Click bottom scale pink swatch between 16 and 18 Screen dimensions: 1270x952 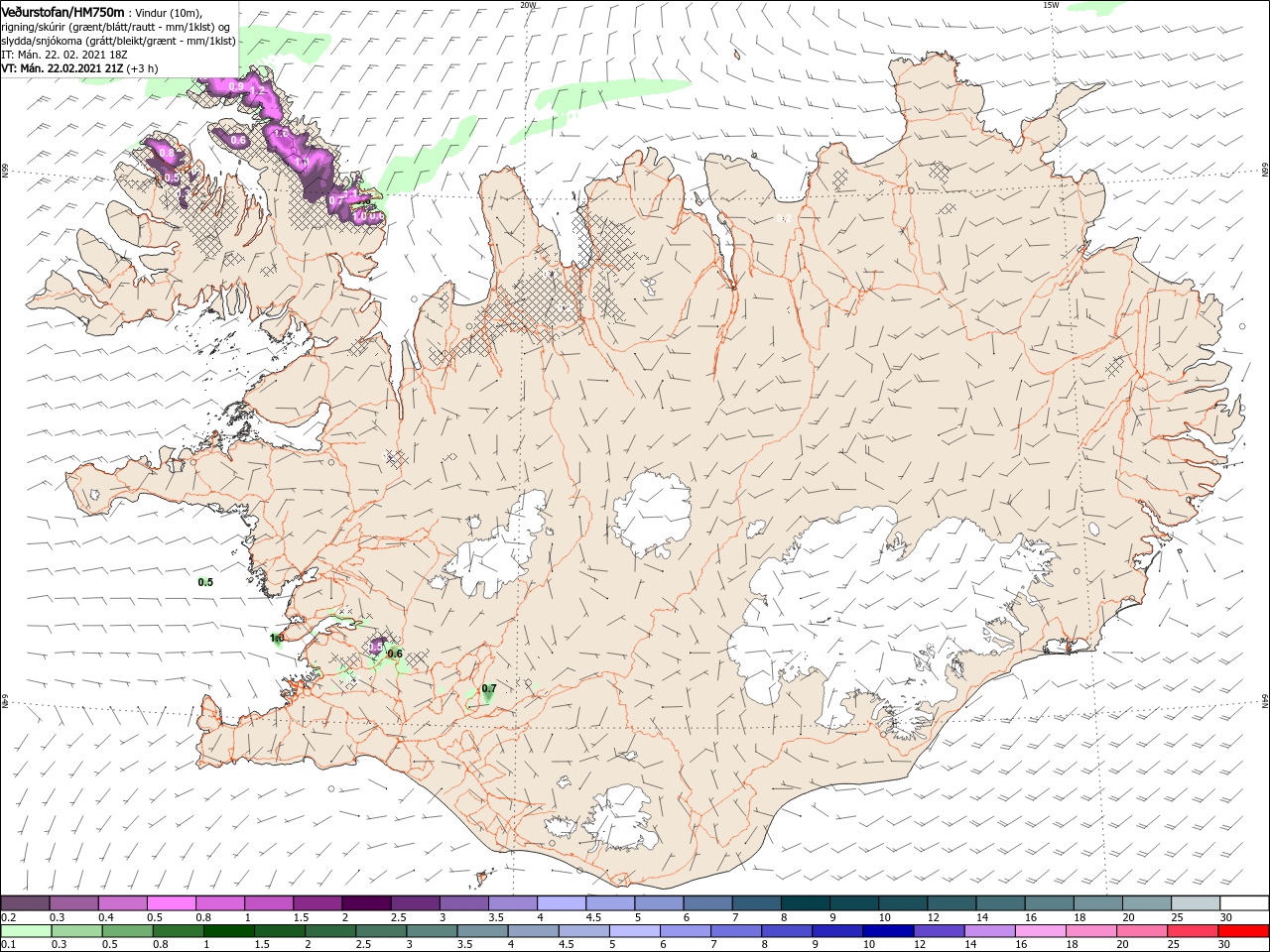coord(1041,931)
